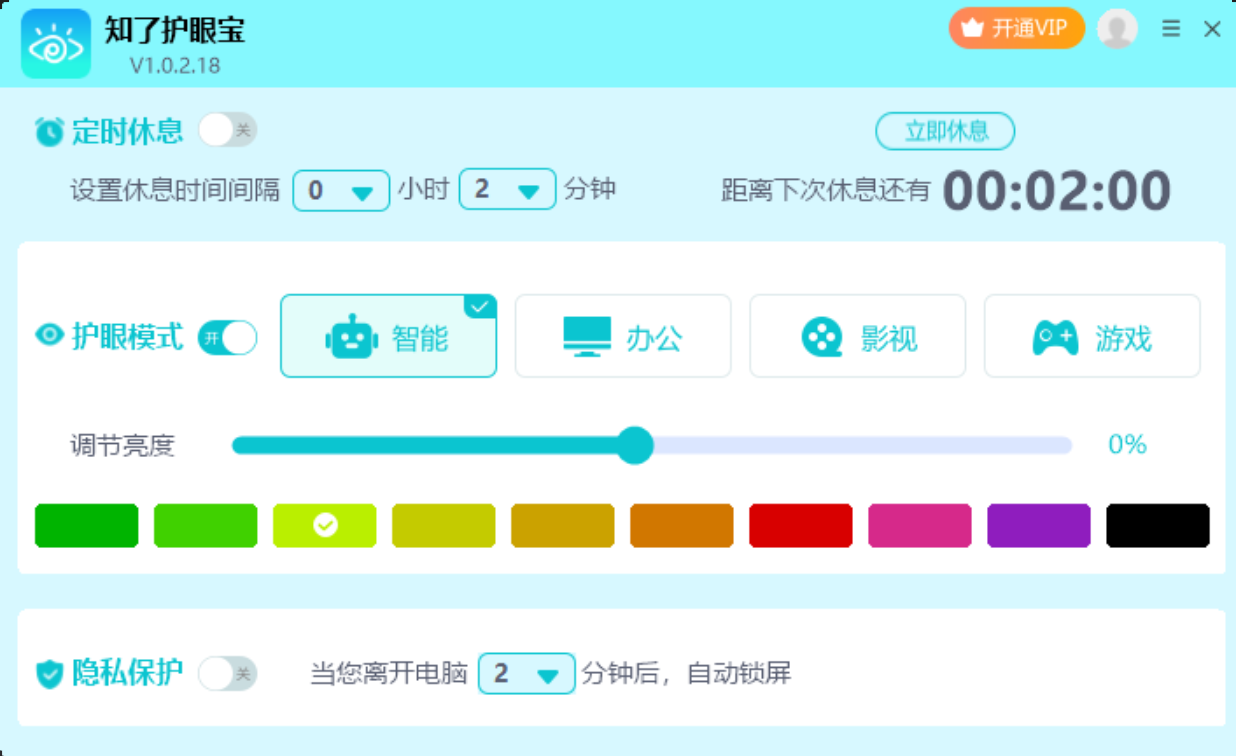This screenshot has width=1236, height=756.
Task: Open the 分钟 minutes interval dropdown
Action: click(x=507, y=189)
